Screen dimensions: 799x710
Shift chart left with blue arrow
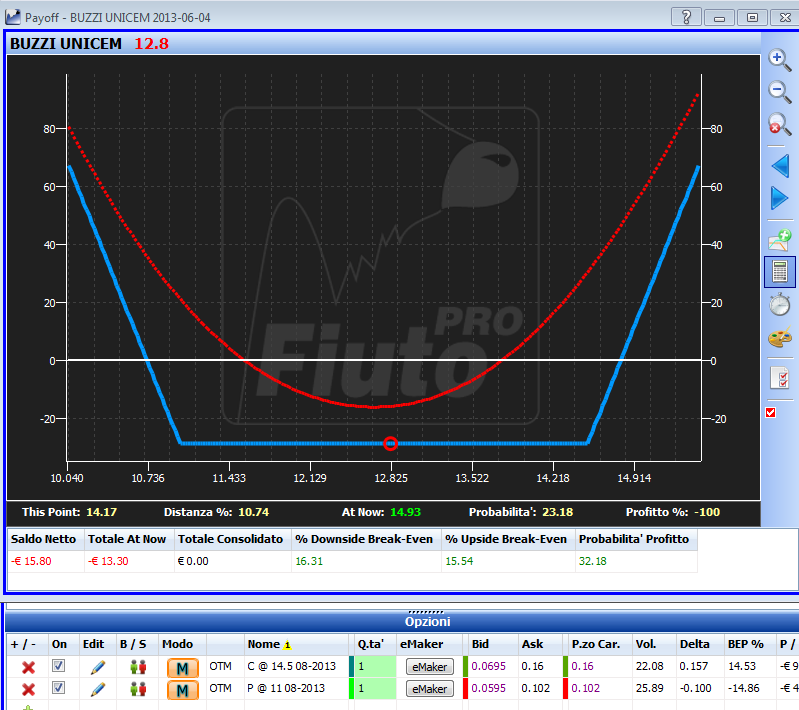780,166
